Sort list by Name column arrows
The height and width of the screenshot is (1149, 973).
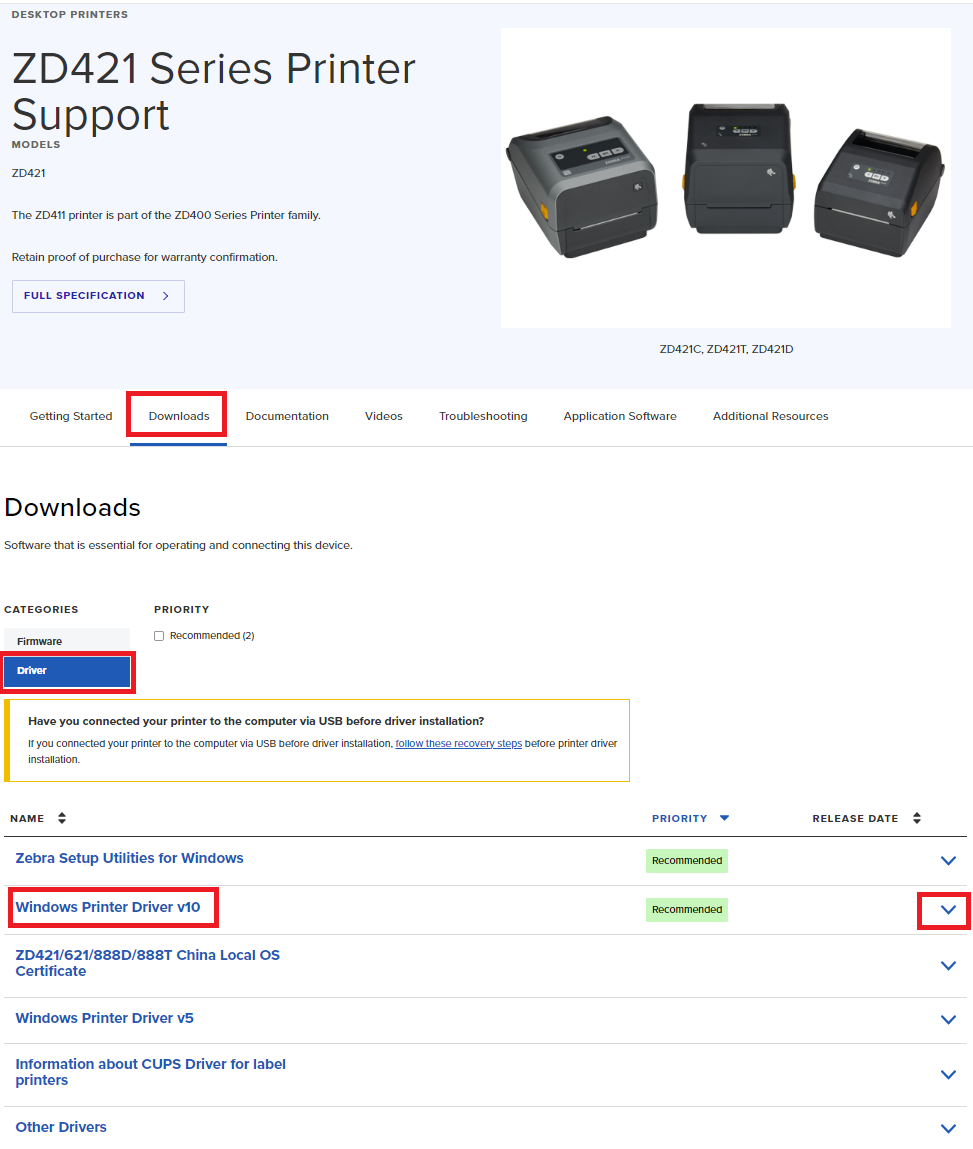click(62, 818)
